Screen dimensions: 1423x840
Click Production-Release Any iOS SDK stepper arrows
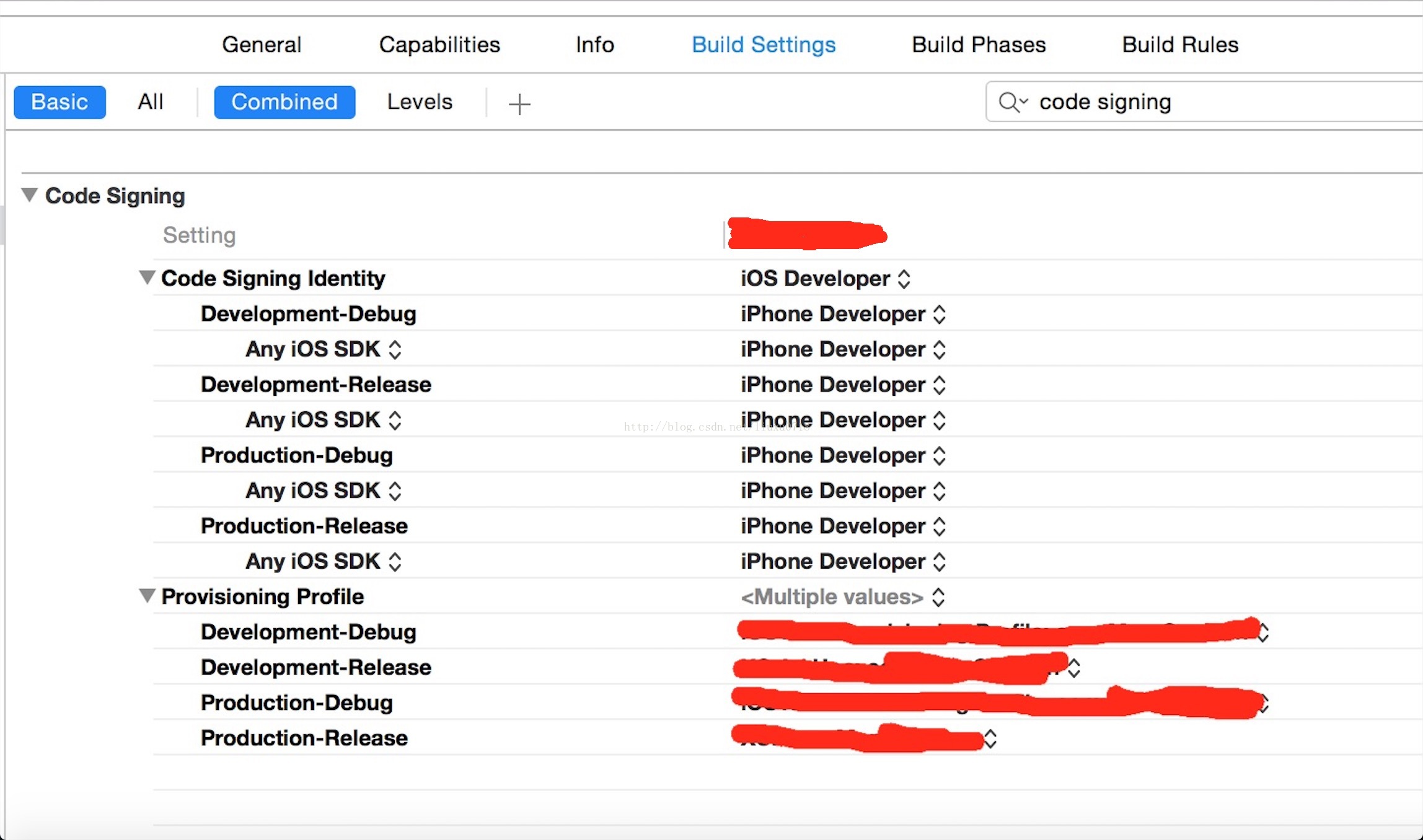tap(395, 561)
